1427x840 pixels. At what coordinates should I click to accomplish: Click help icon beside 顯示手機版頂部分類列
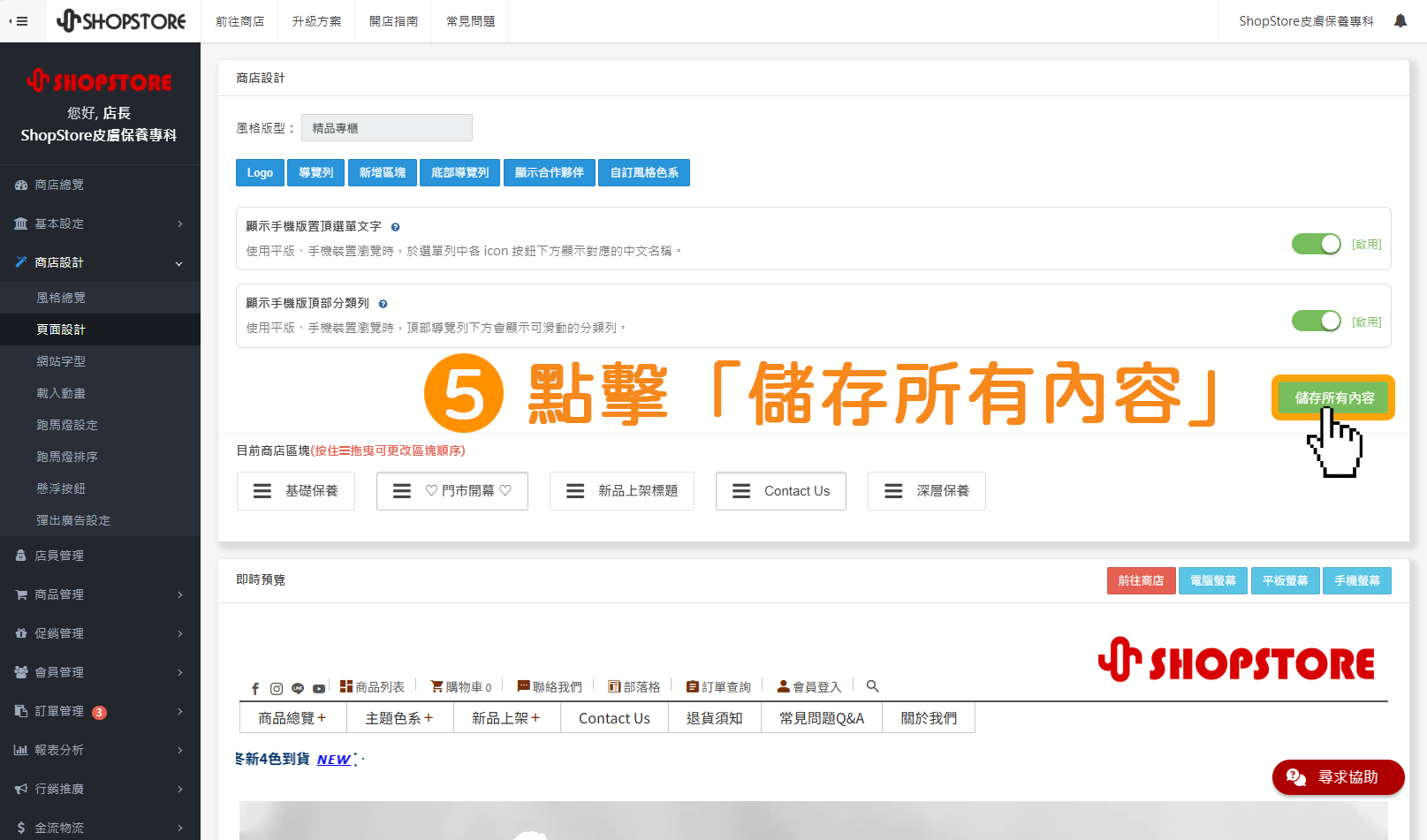pyautogui.click(x=383, y=304)
